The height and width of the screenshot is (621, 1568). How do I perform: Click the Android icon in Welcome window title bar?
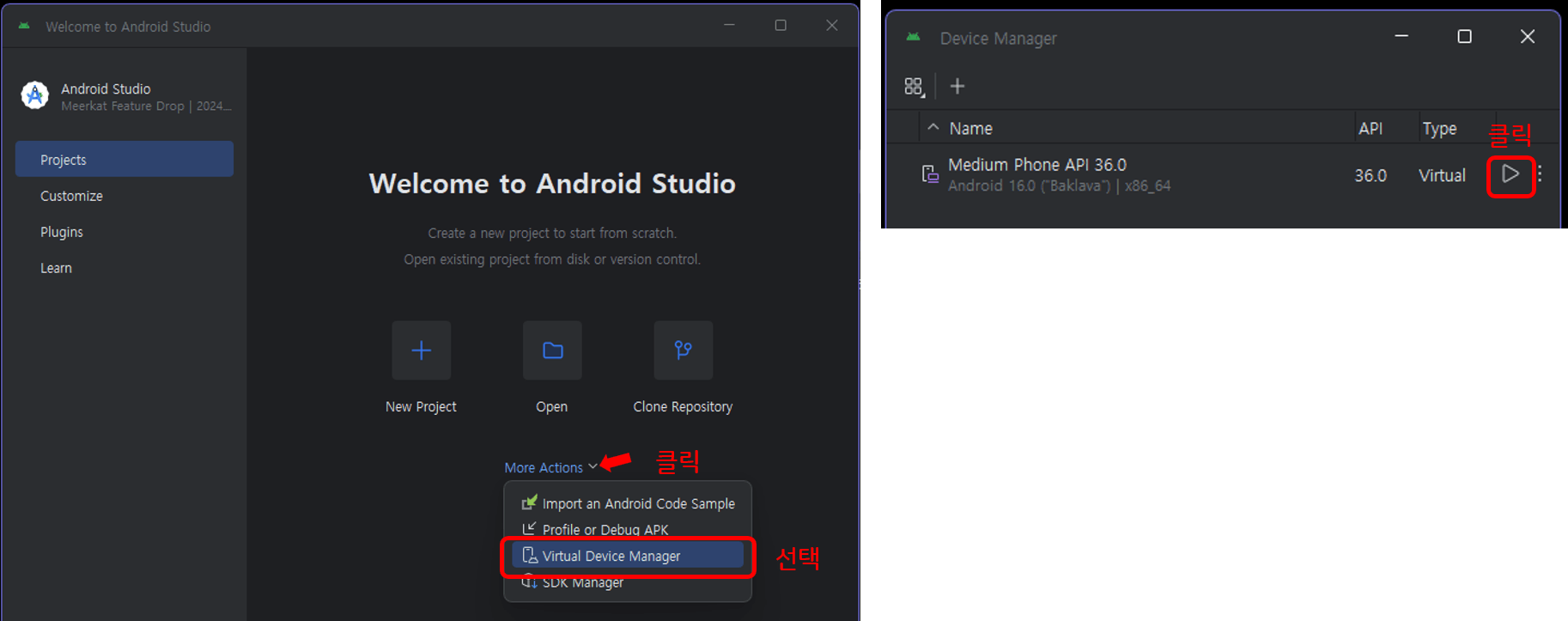(x=24, y=26)
